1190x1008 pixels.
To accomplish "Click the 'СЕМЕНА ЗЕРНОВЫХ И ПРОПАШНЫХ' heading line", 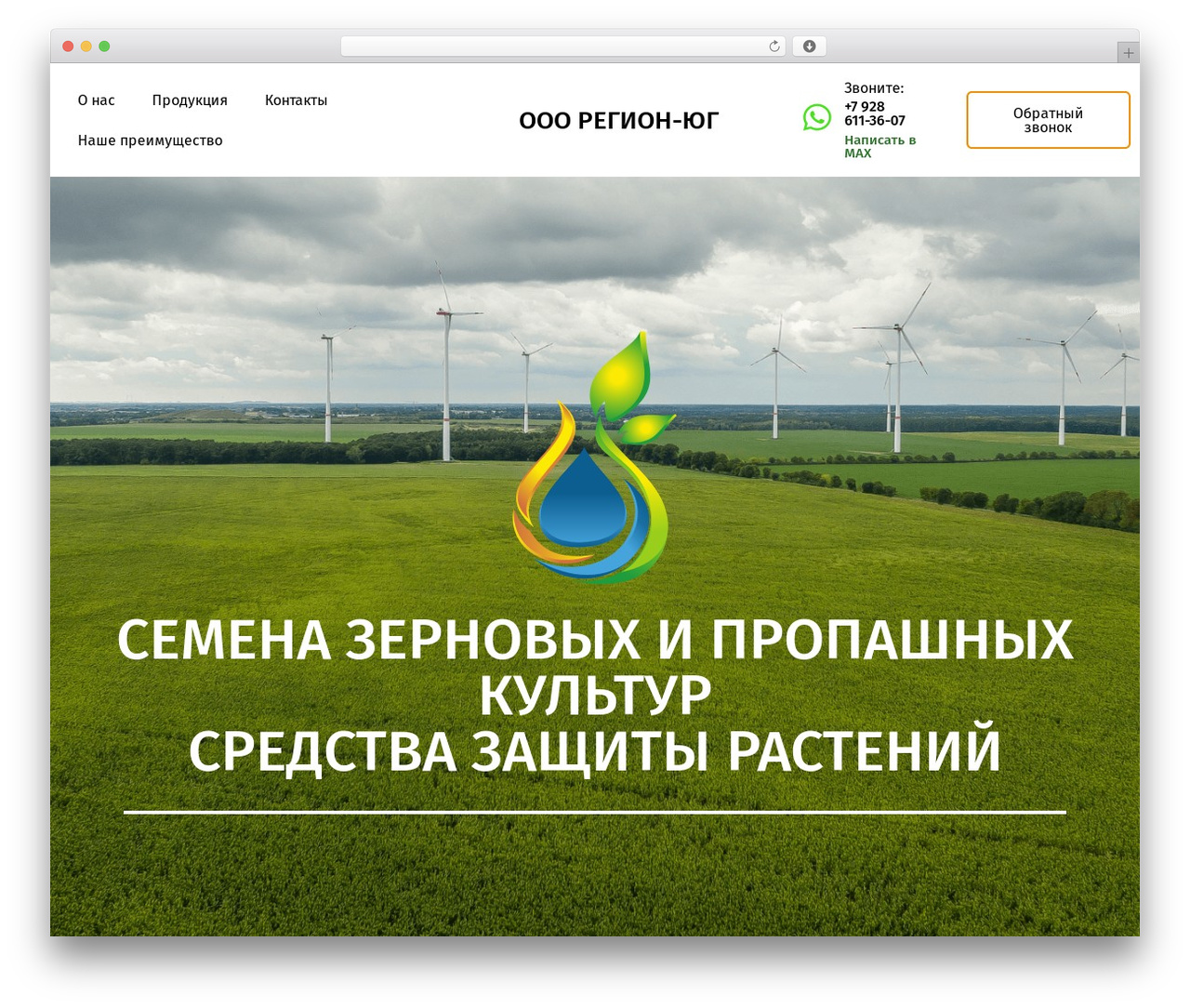I will (x=595, y=641).
